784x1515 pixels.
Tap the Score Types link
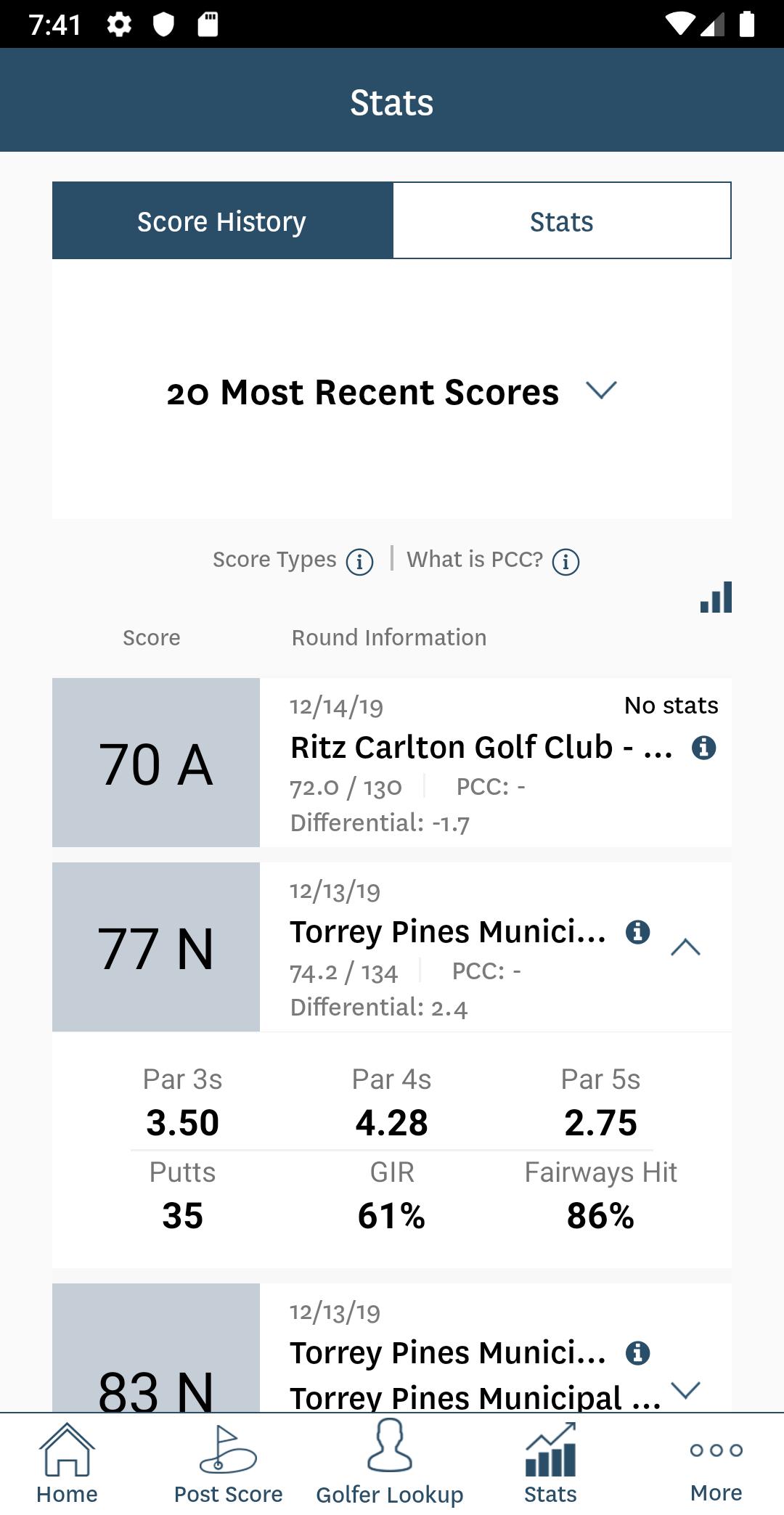[x=274, y=560]
